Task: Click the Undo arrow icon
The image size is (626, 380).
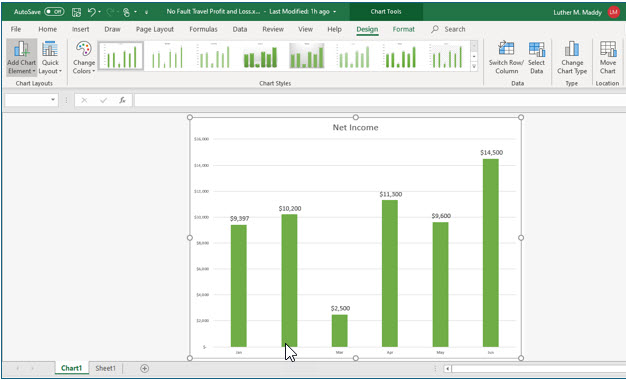Action: tap(92, 12)
